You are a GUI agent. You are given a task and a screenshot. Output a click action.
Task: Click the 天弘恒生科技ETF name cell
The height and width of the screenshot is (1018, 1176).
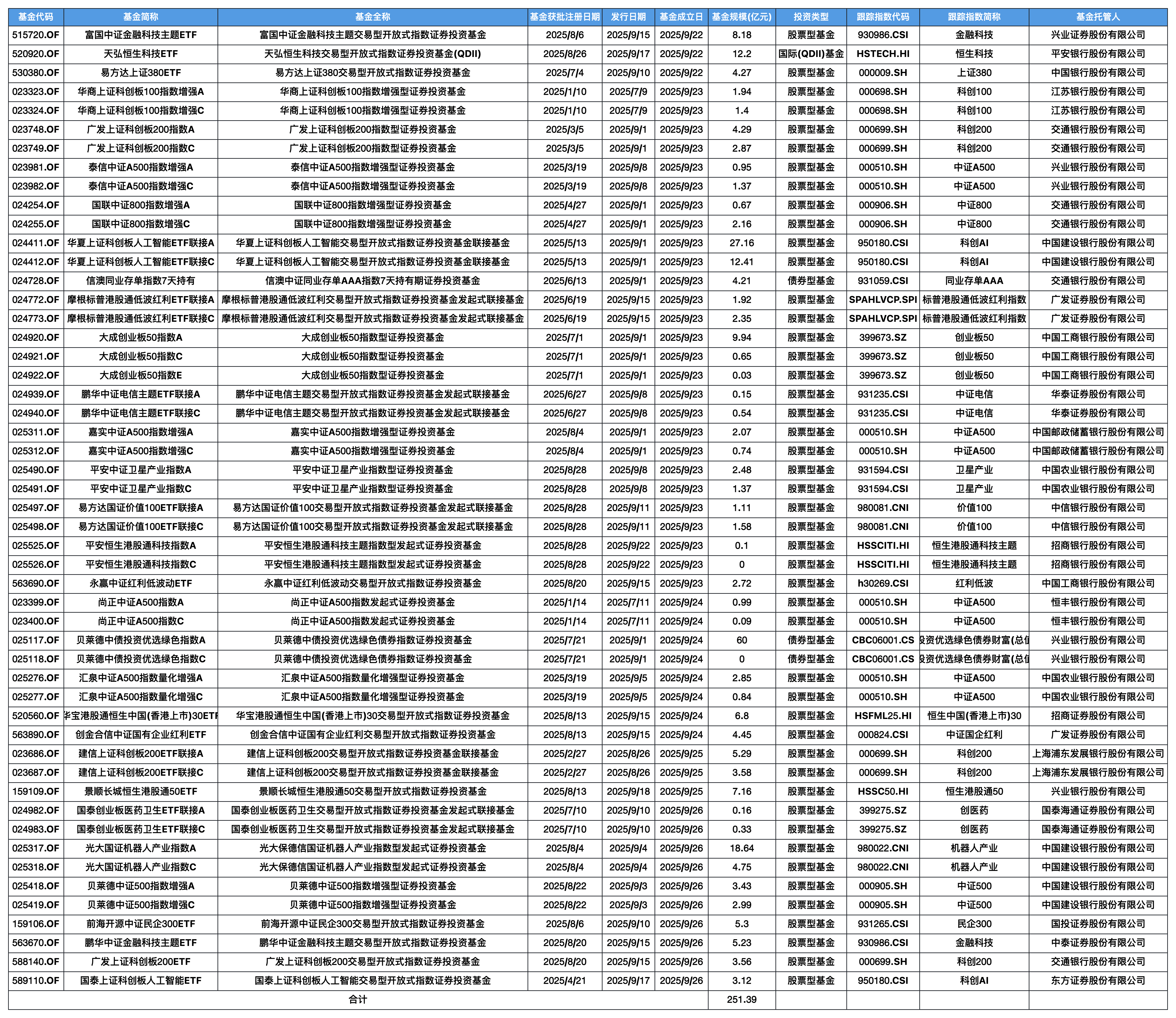[140, 54]
